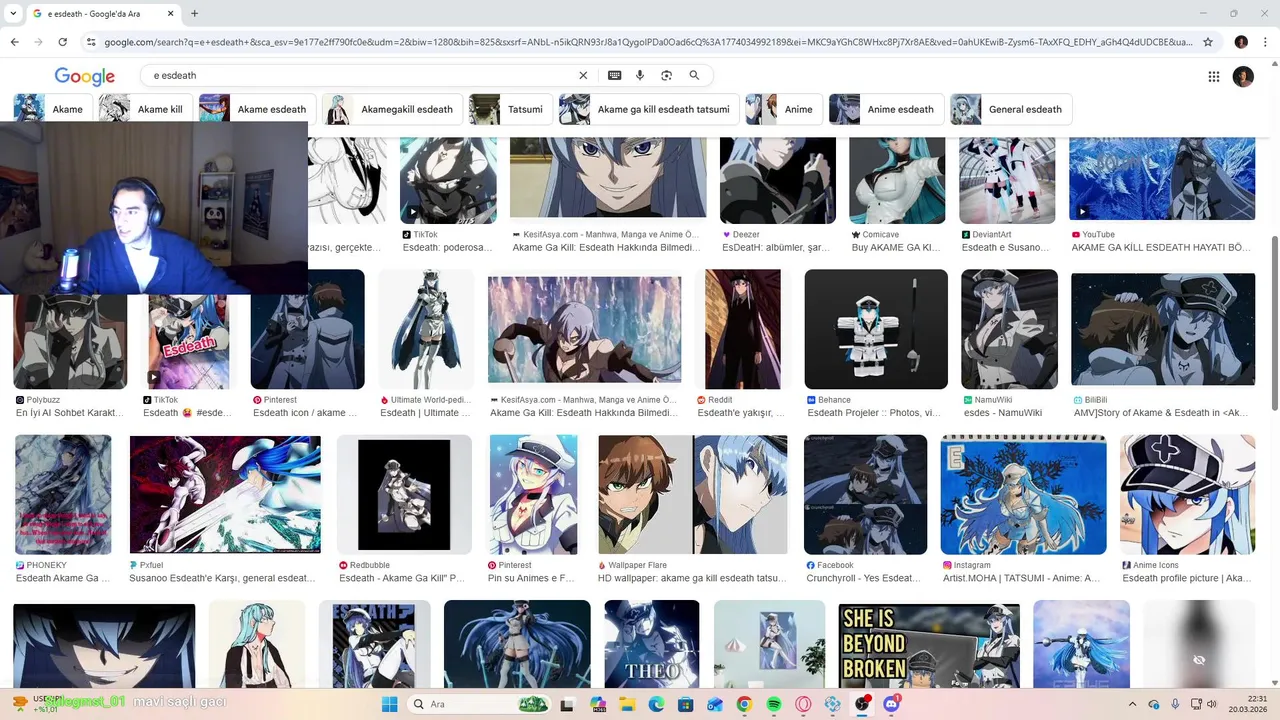View site information icon in address bar

coord(91,42)
